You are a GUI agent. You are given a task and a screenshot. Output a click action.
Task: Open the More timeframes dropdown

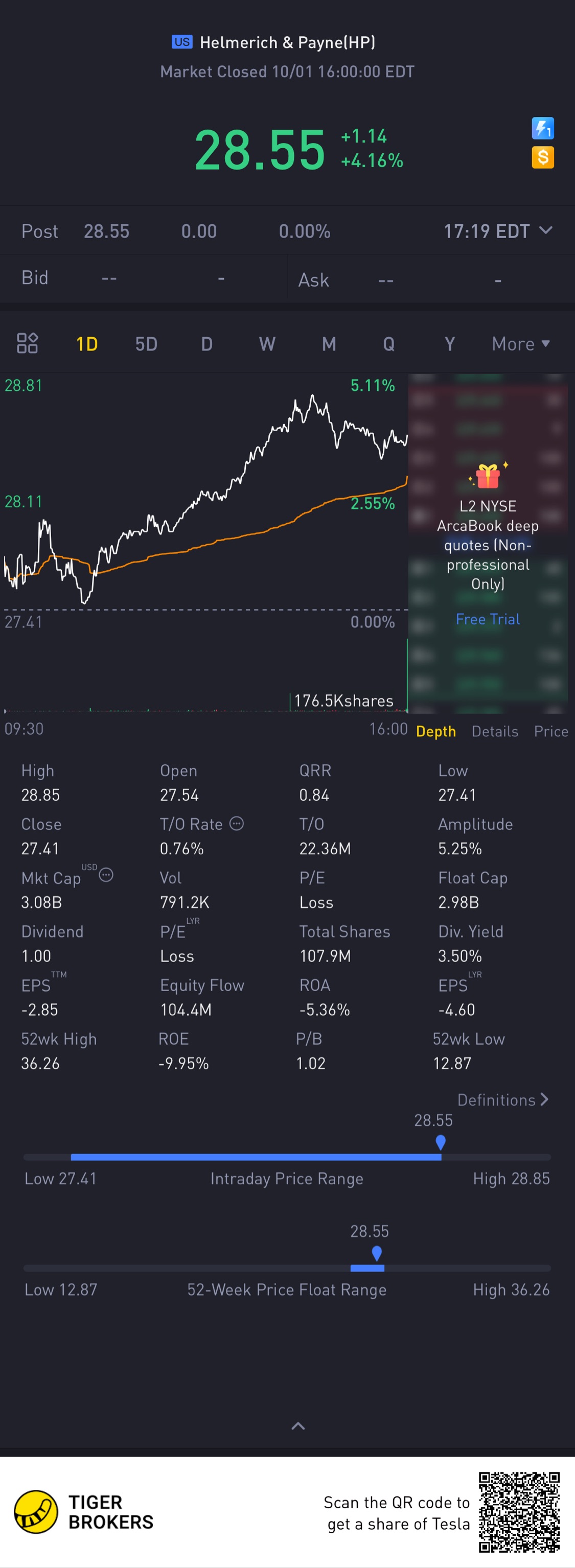coord(521,344)
